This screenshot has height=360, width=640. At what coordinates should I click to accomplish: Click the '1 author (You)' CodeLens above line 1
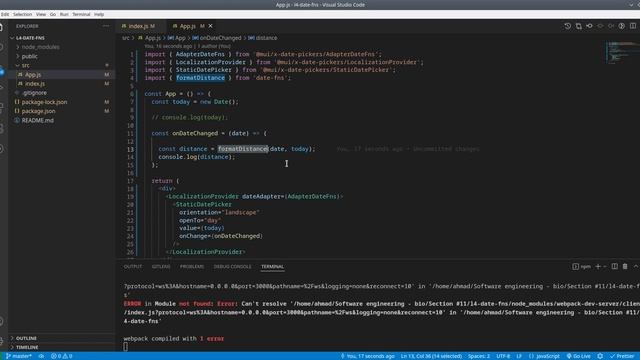coord(214,46)
